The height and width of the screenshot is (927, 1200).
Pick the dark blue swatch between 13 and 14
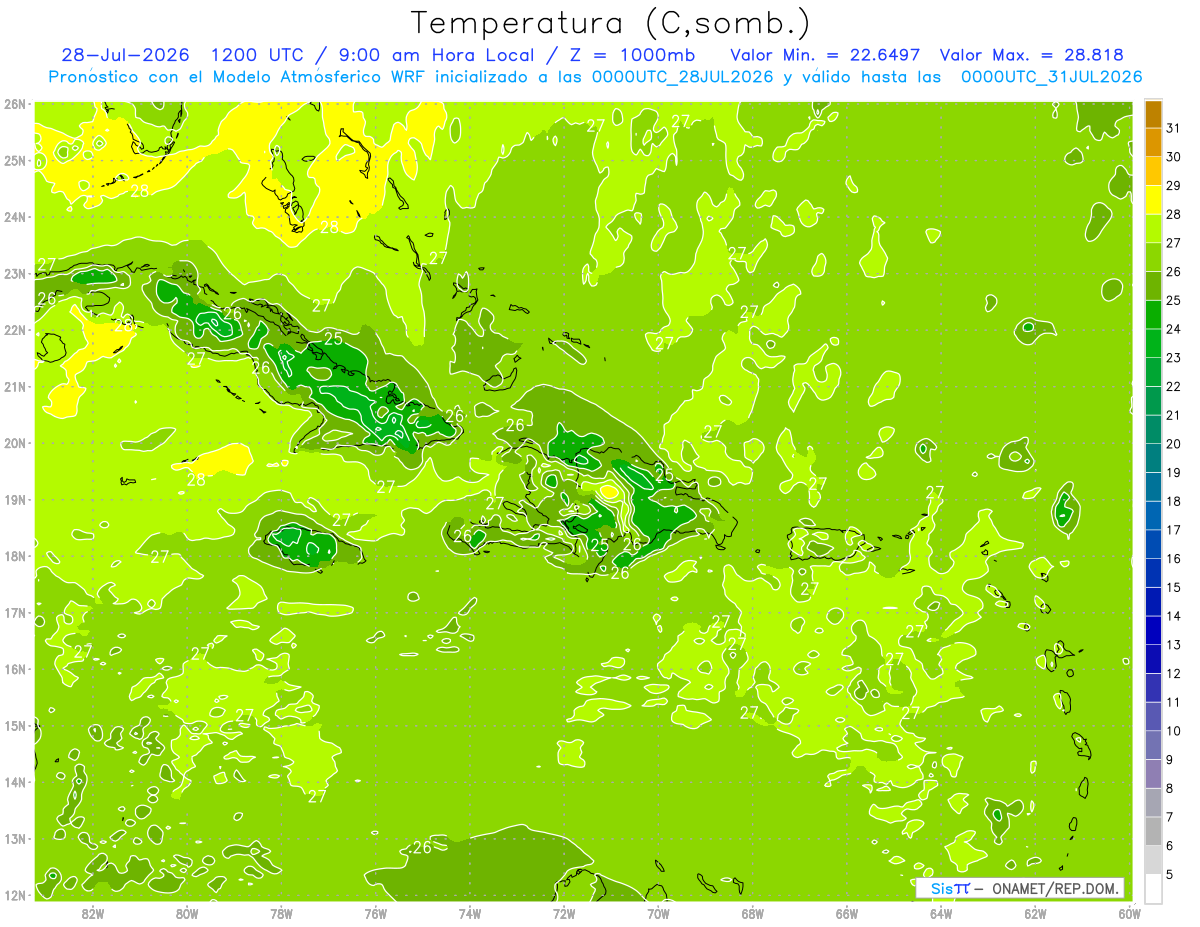coord(1153,631)
